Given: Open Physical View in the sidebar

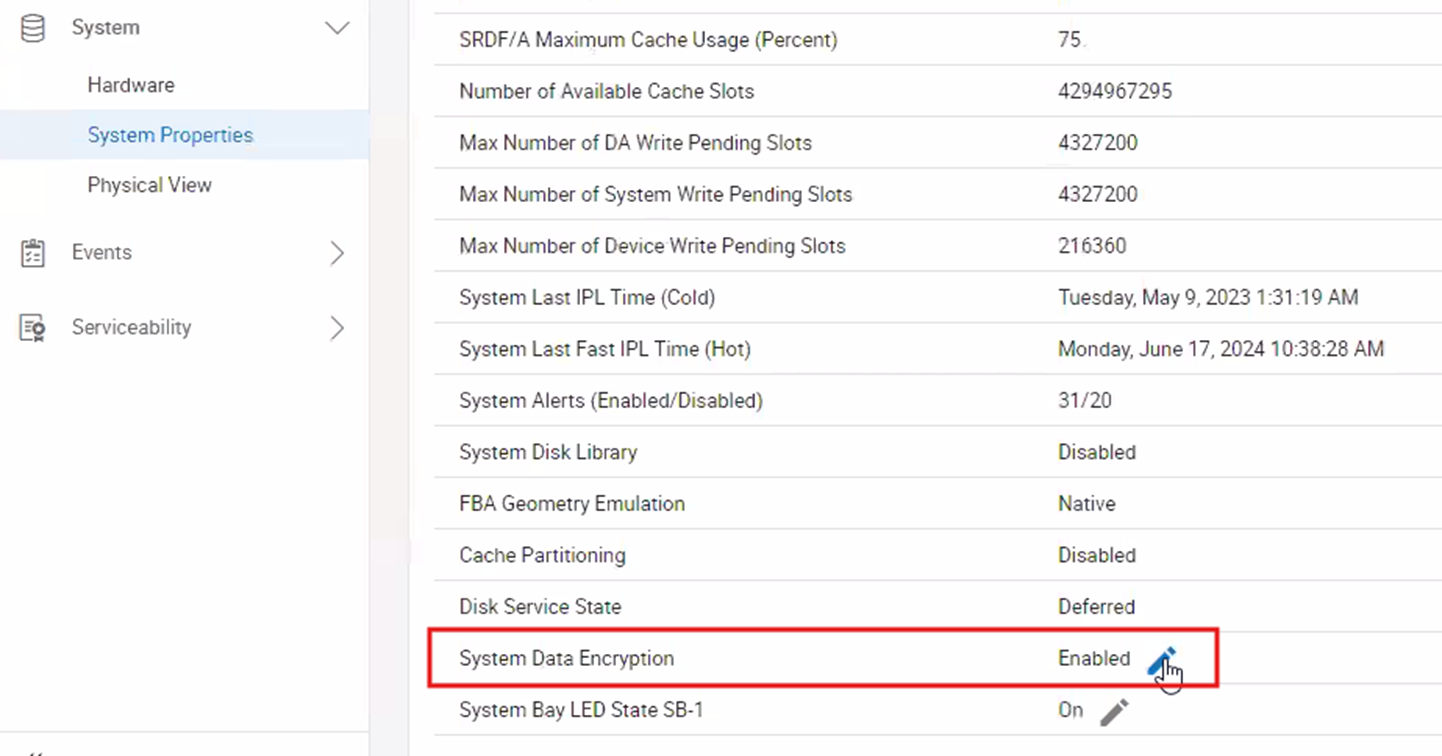Looking at the screenshot, I should (149, 185).
